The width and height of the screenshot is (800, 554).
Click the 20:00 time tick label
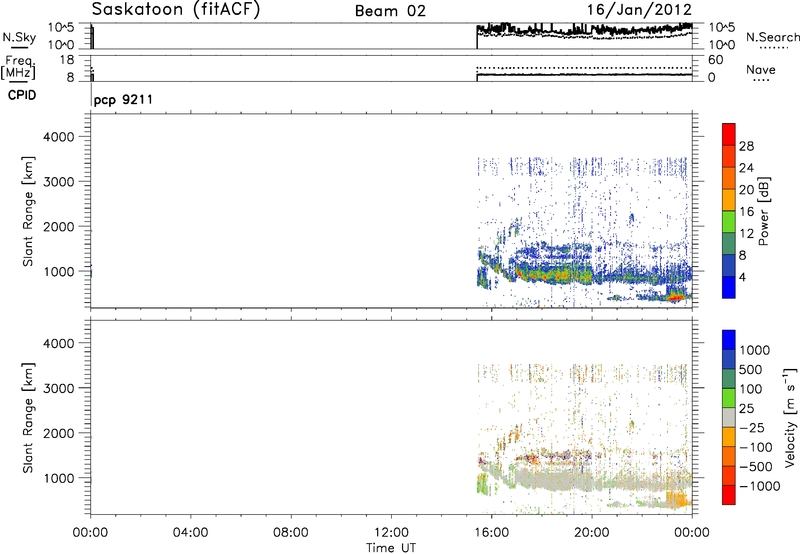point(592,533)
